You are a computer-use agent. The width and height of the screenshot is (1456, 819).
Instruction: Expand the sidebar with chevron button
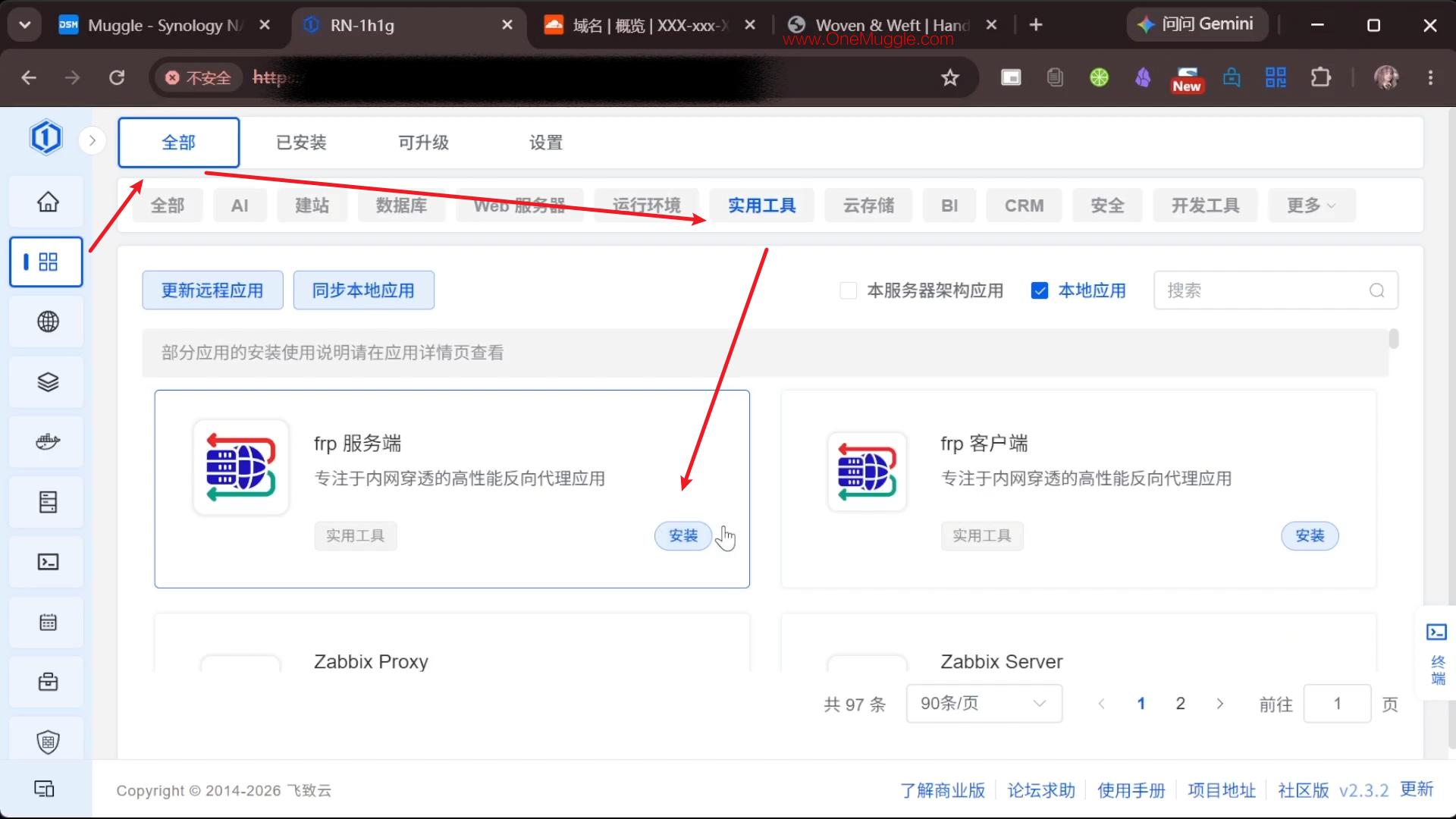(x=93, y=140)
